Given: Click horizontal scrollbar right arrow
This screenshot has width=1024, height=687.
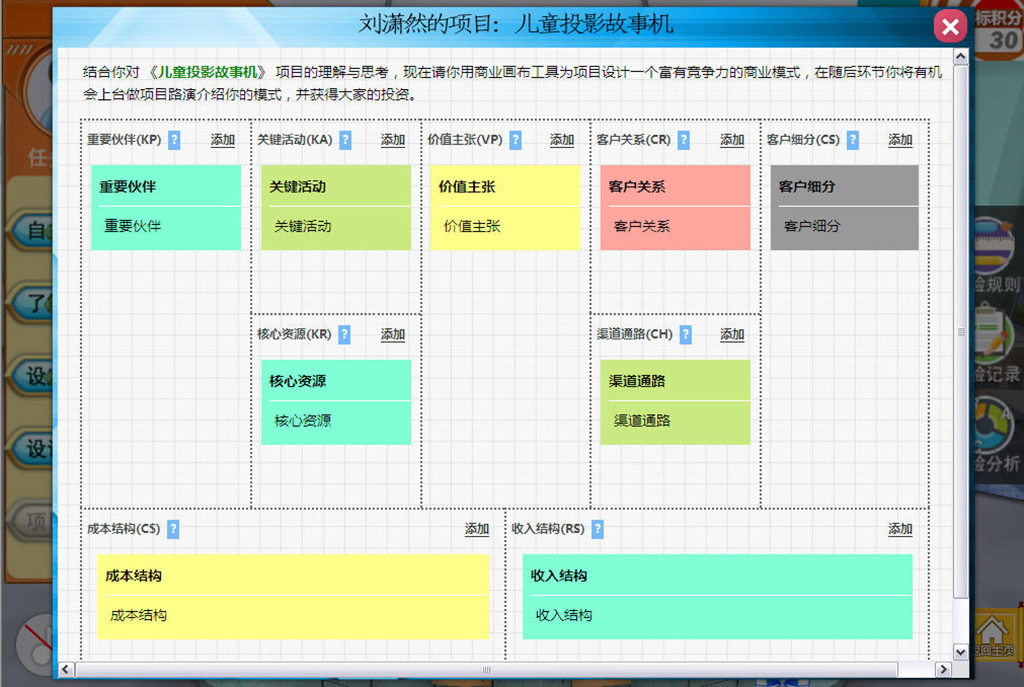Looking at the screenshot, I should pyautogui.click(x=942, y=669).
